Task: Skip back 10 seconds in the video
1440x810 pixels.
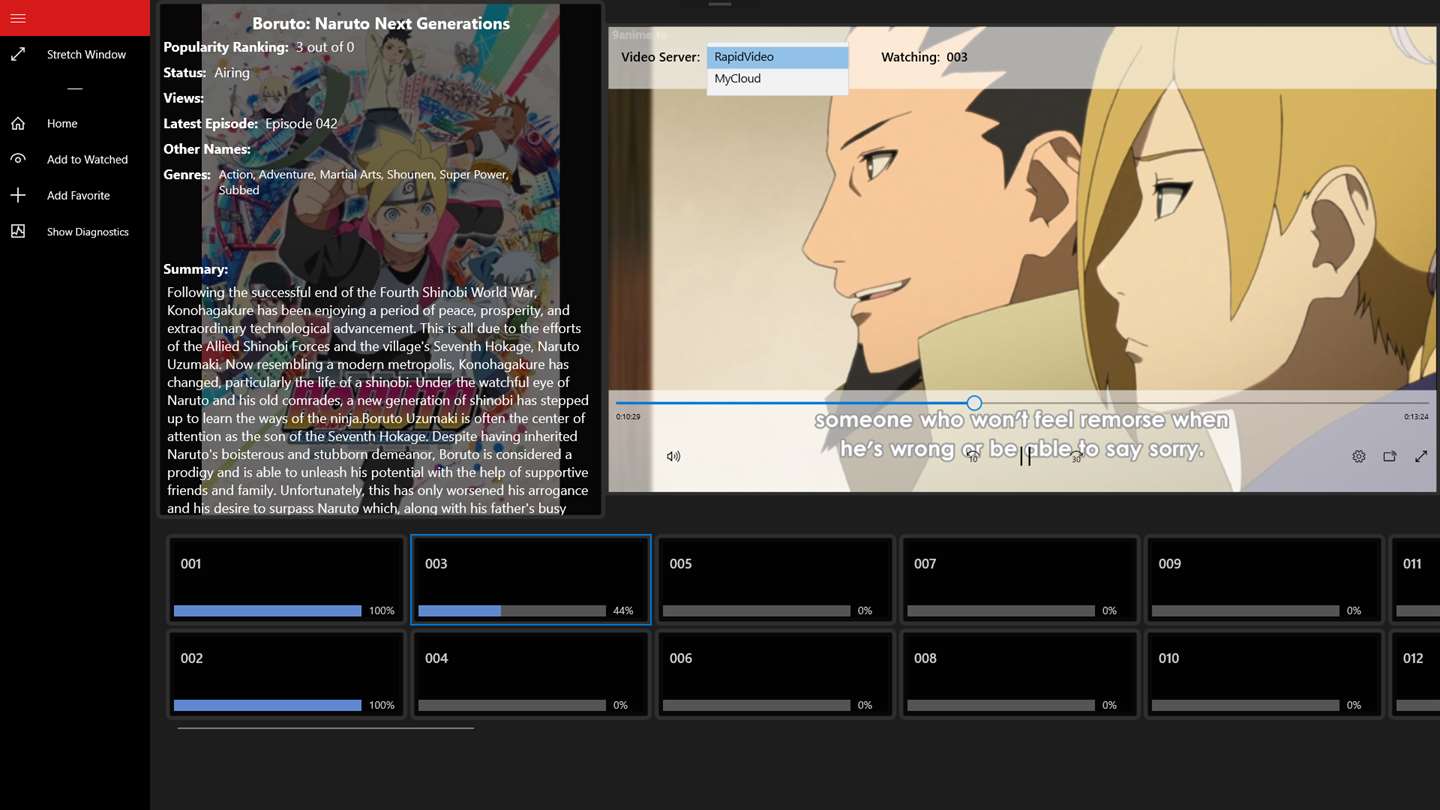Action: tap(973, 456)
